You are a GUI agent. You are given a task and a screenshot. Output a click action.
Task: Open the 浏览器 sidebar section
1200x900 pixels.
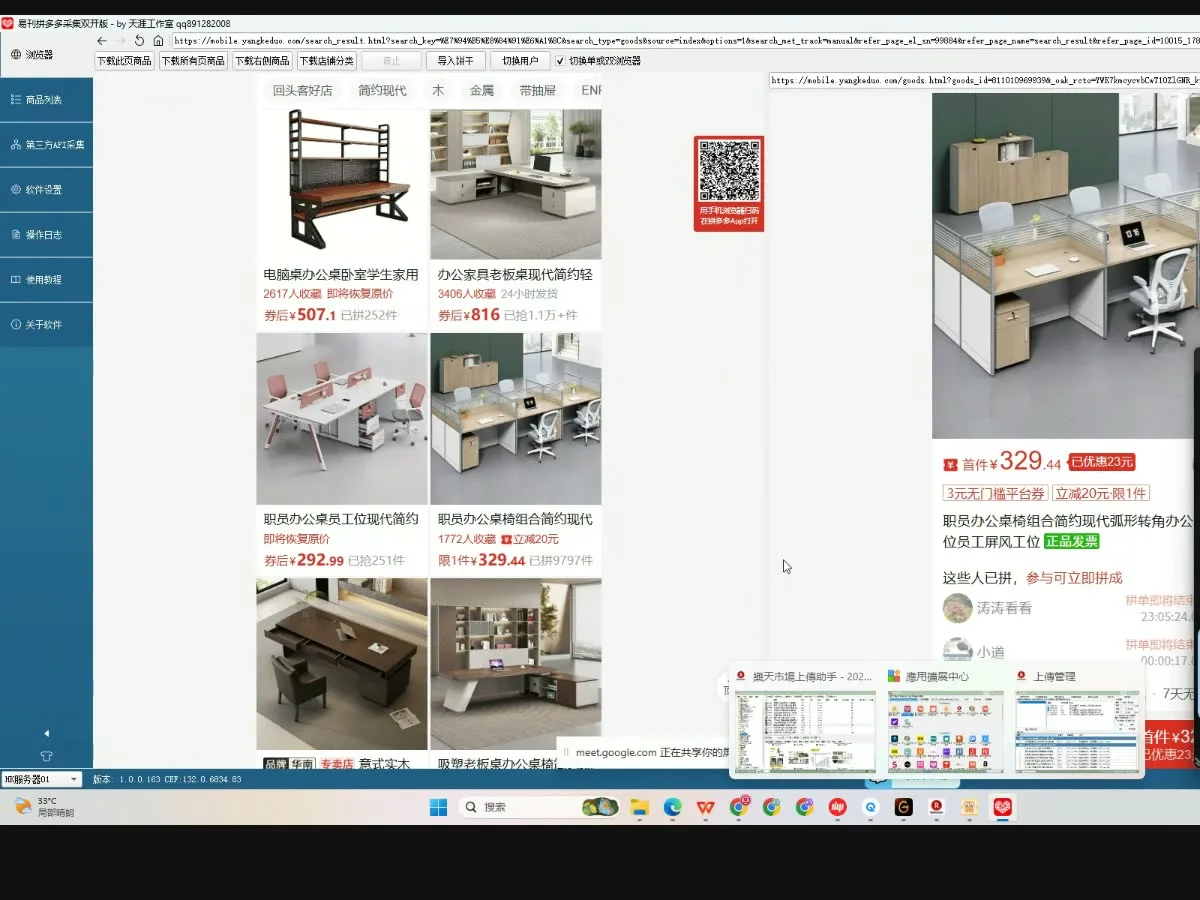[x=46, y=55]
